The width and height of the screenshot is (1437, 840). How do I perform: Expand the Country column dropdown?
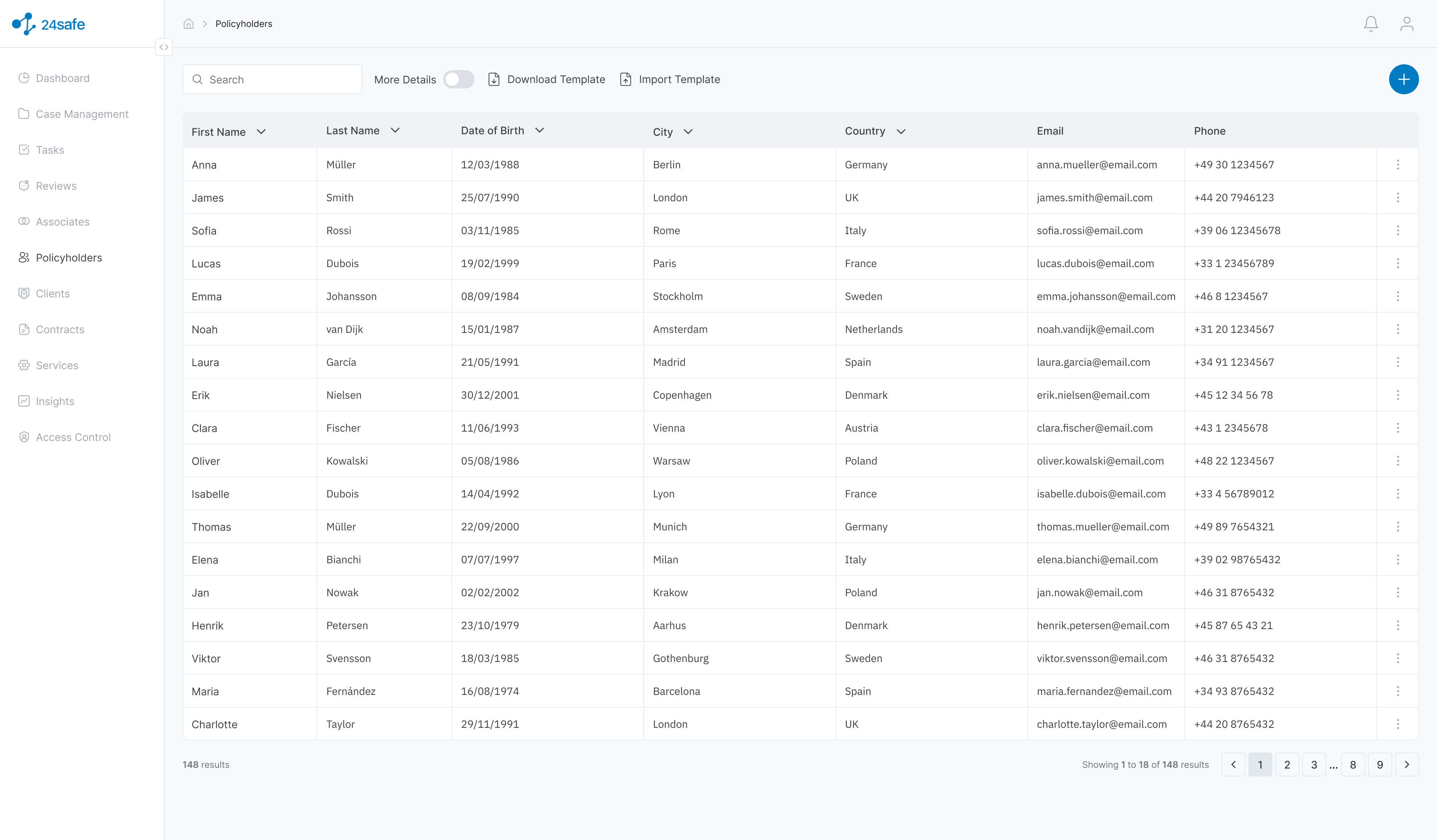901,132
